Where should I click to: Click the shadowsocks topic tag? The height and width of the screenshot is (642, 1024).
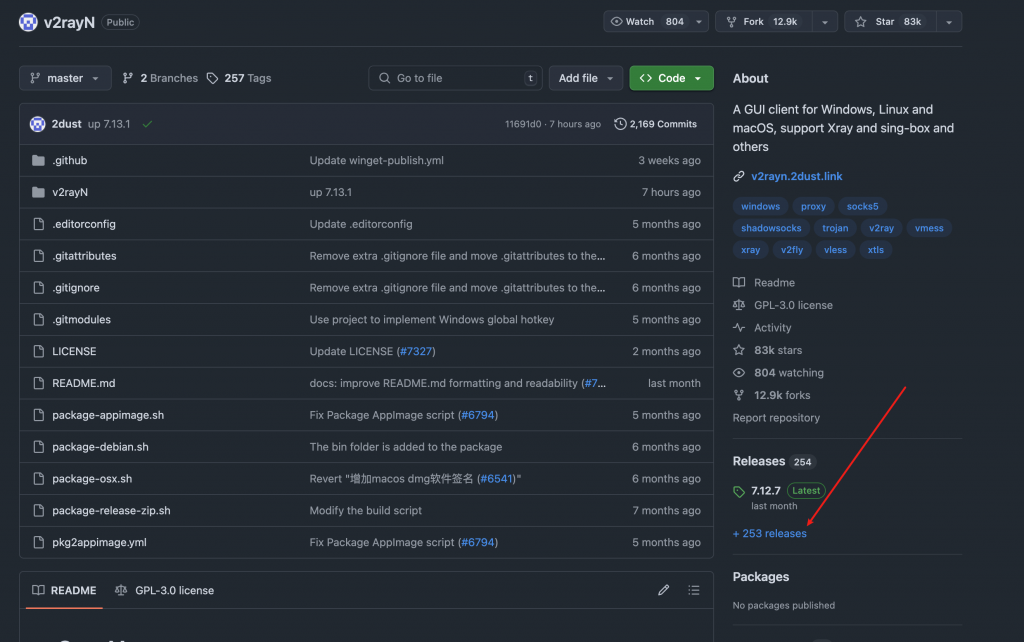(x=772, y=228)
